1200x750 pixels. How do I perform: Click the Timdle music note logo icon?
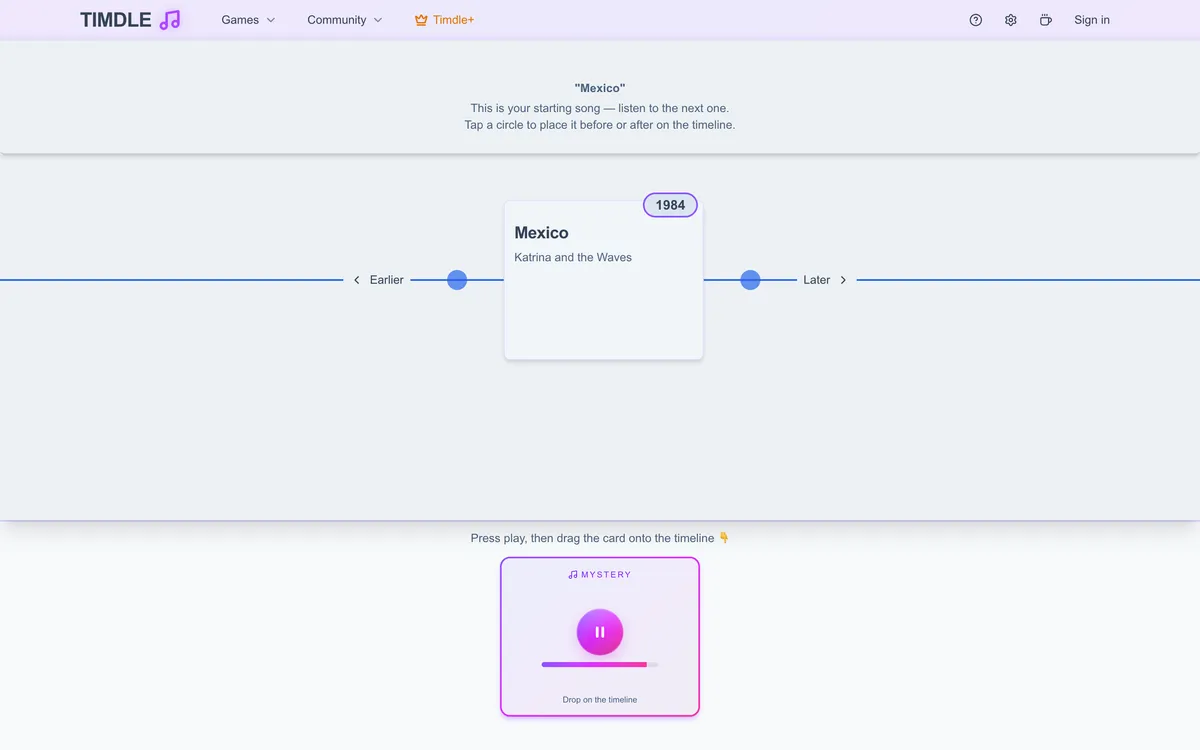pos(170,20)
